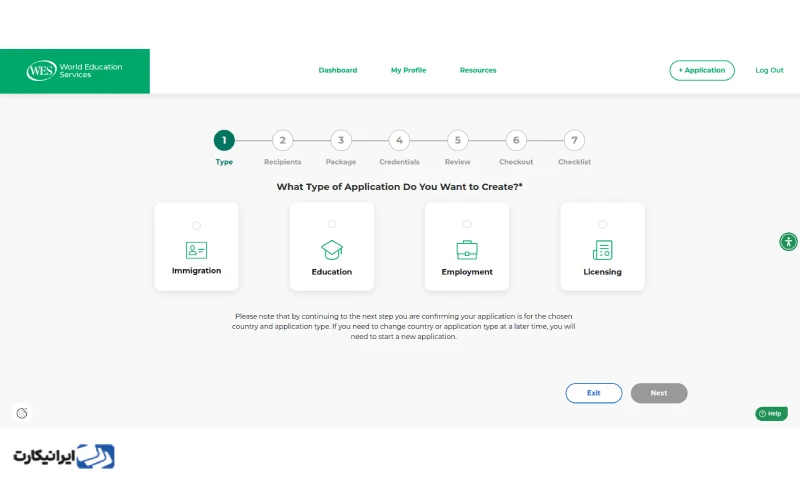
Task: Select the Licensing radio button
Action: click(x=603, y=224)
